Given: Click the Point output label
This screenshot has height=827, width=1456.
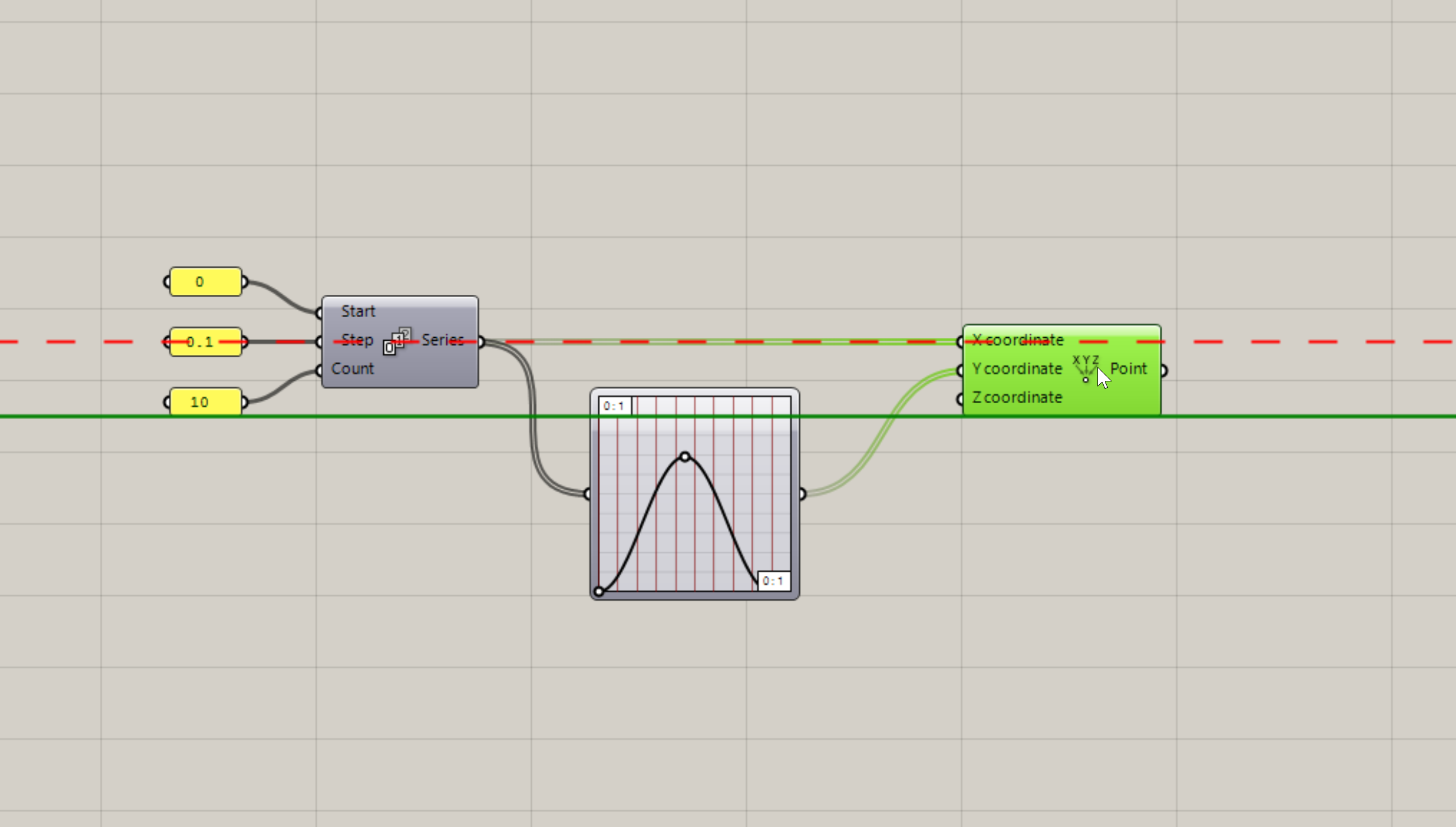Looking at the screenshot, I should (1128, 369).
